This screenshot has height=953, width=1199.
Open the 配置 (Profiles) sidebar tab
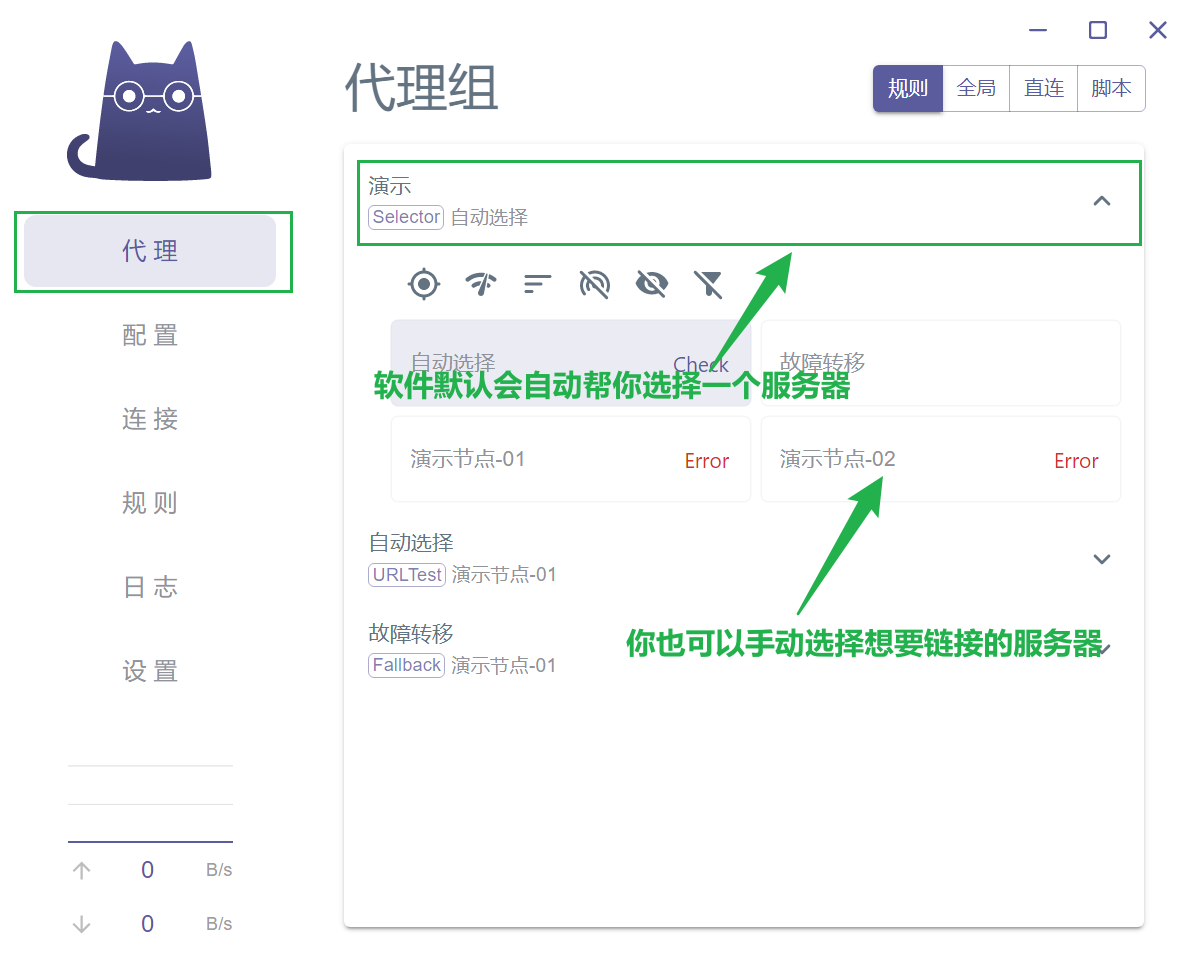coord(150,335)
